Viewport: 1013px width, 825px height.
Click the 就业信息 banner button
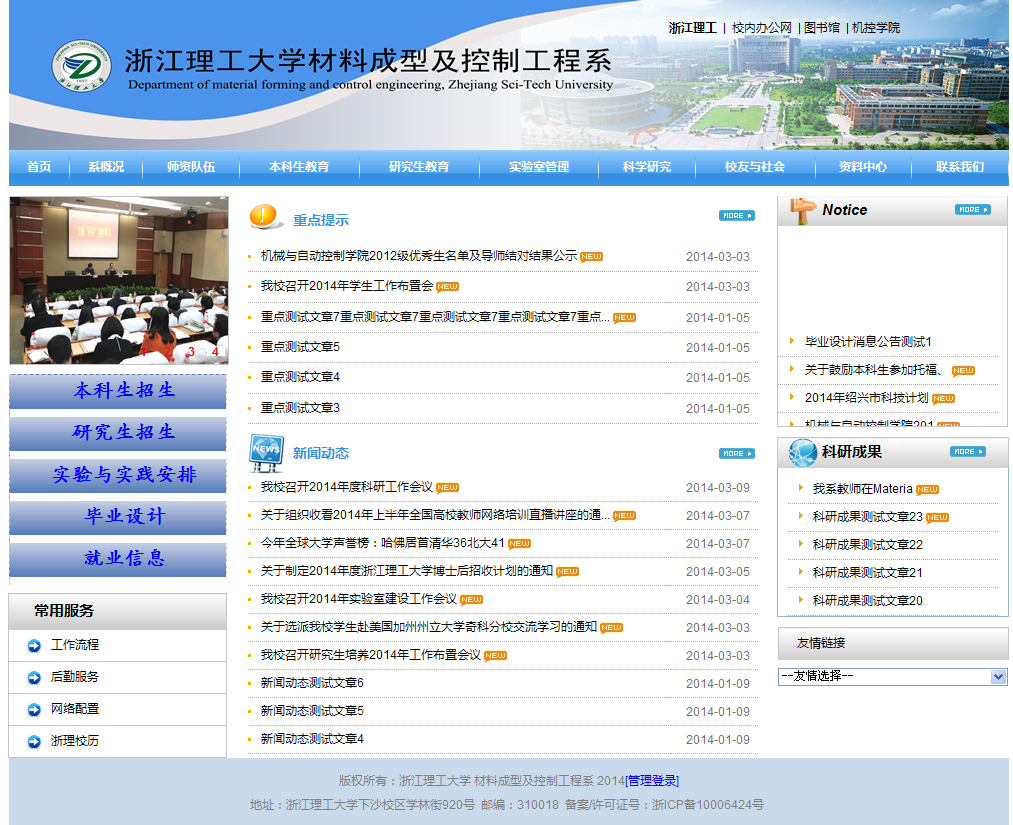point(118,559)
